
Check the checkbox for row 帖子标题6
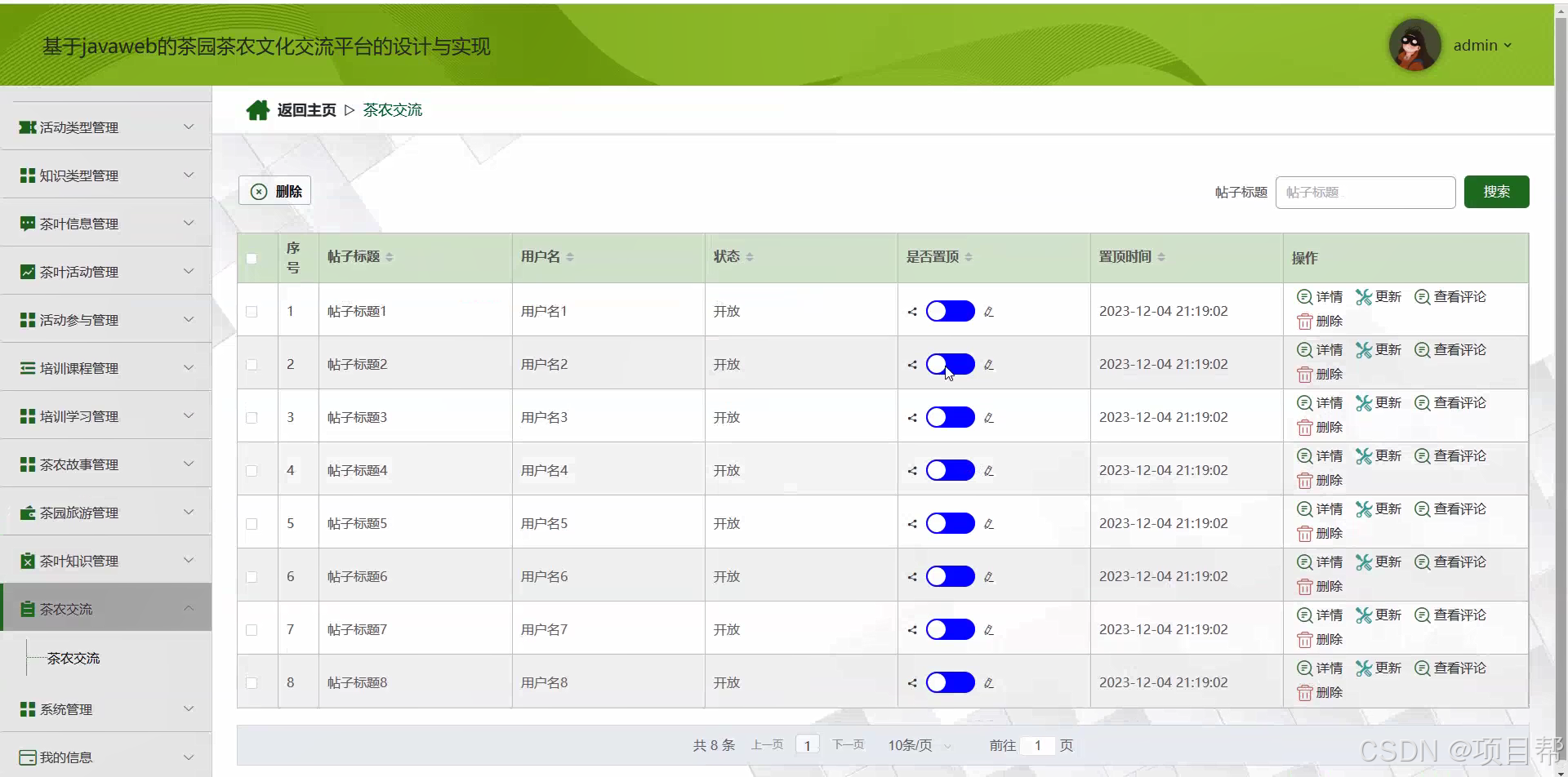(x=252, y=577)
